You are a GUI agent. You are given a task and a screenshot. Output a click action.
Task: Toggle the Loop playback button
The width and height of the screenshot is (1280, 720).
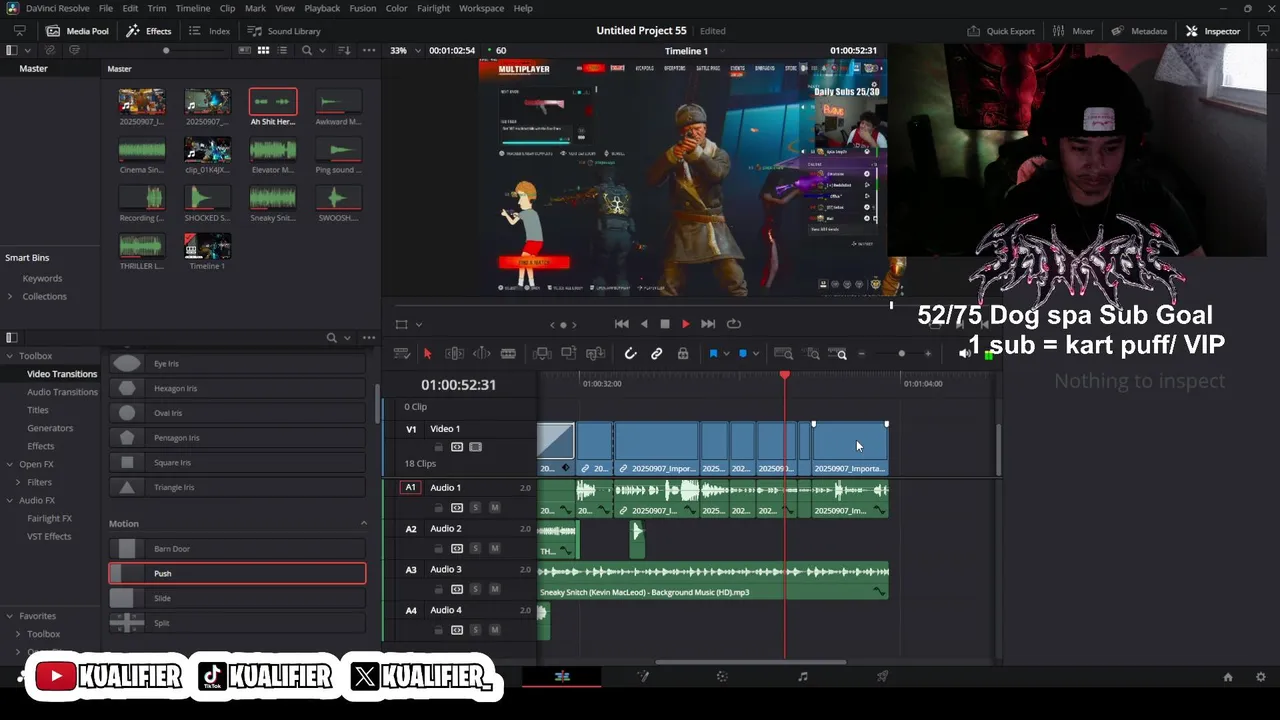(734, 324)
